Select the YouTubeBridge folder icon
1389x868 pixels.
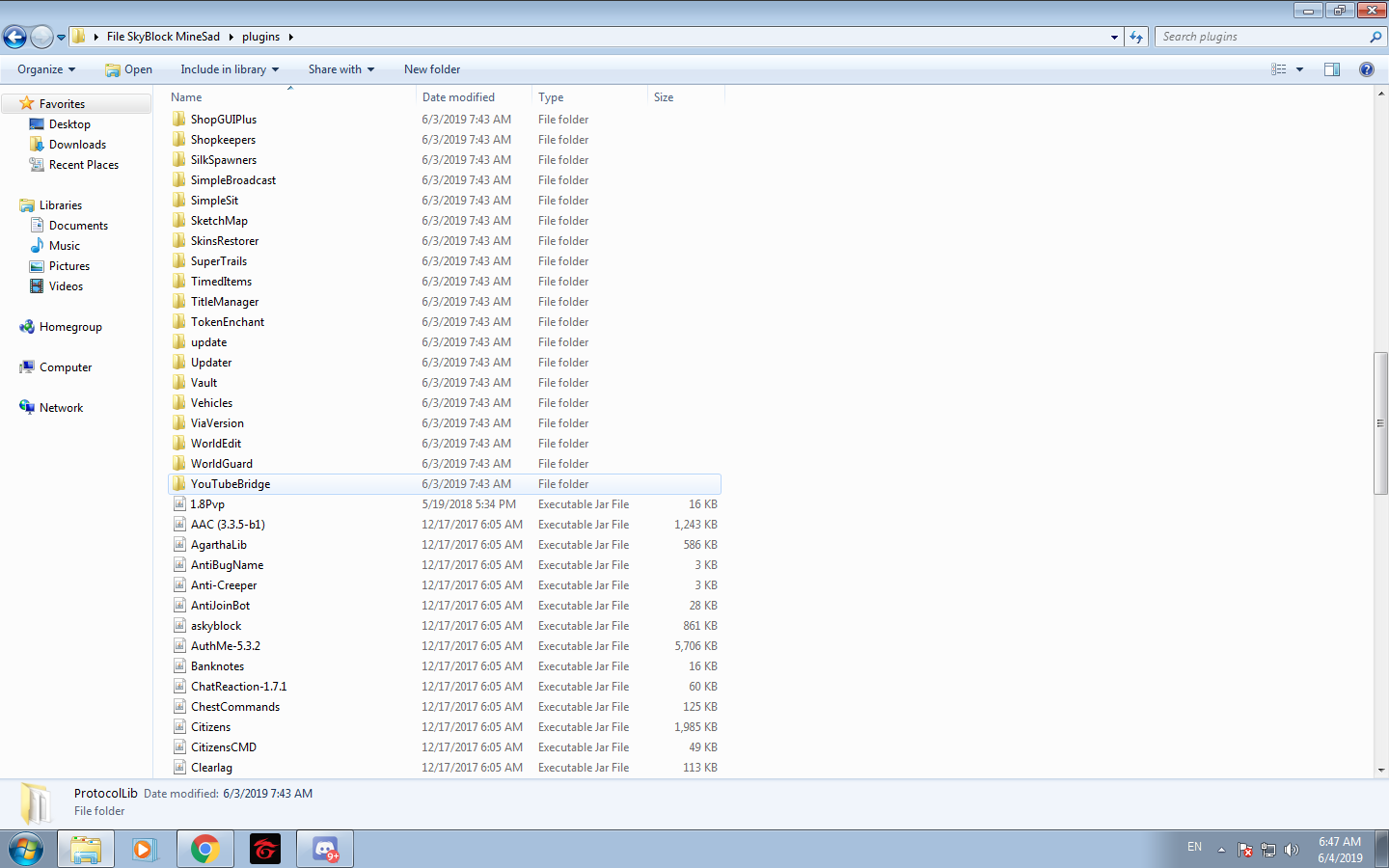179,484
